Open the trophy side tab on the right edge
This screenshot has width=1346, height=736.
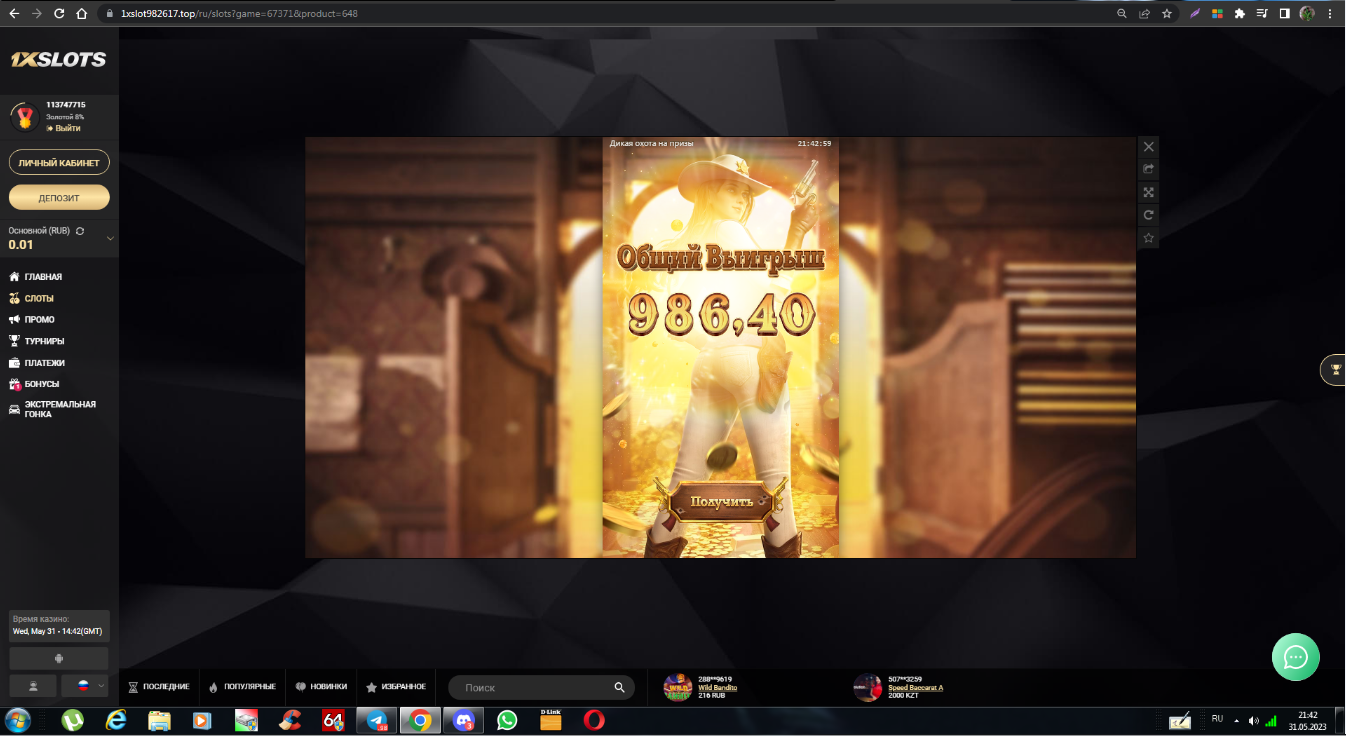click(x=1334, y=370)
